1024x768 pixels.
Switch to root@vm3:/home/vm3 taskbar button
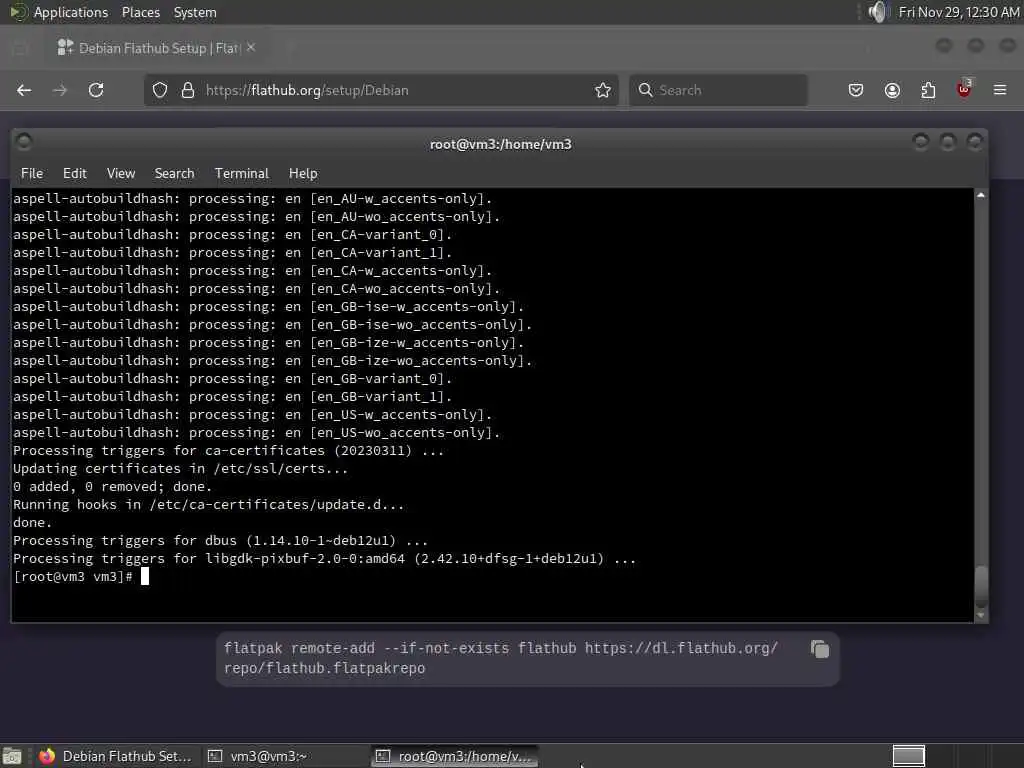pyautogui.click(x=455, y=756)
